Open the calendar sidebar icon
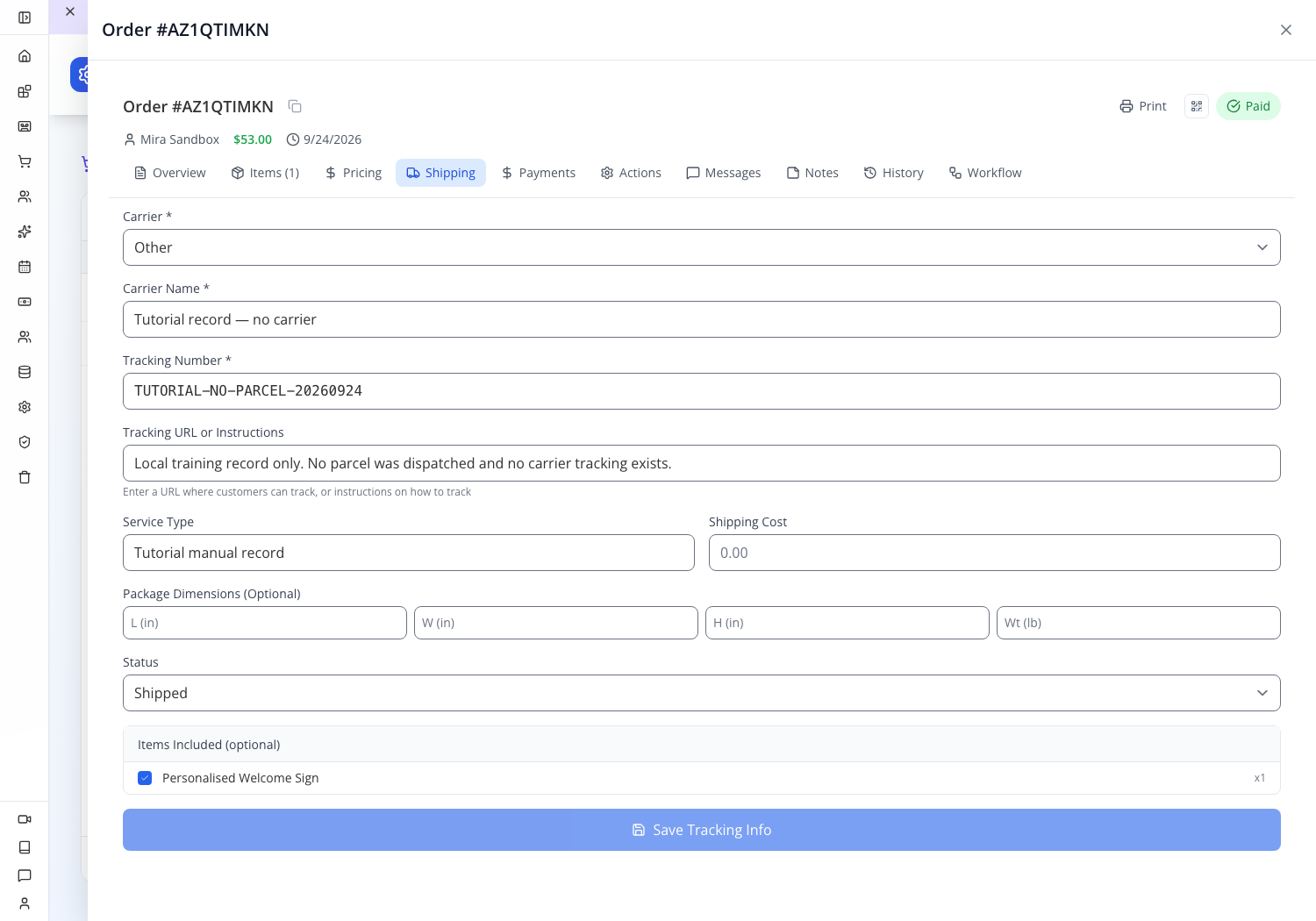1316x921 pixels. pos(25,267)
